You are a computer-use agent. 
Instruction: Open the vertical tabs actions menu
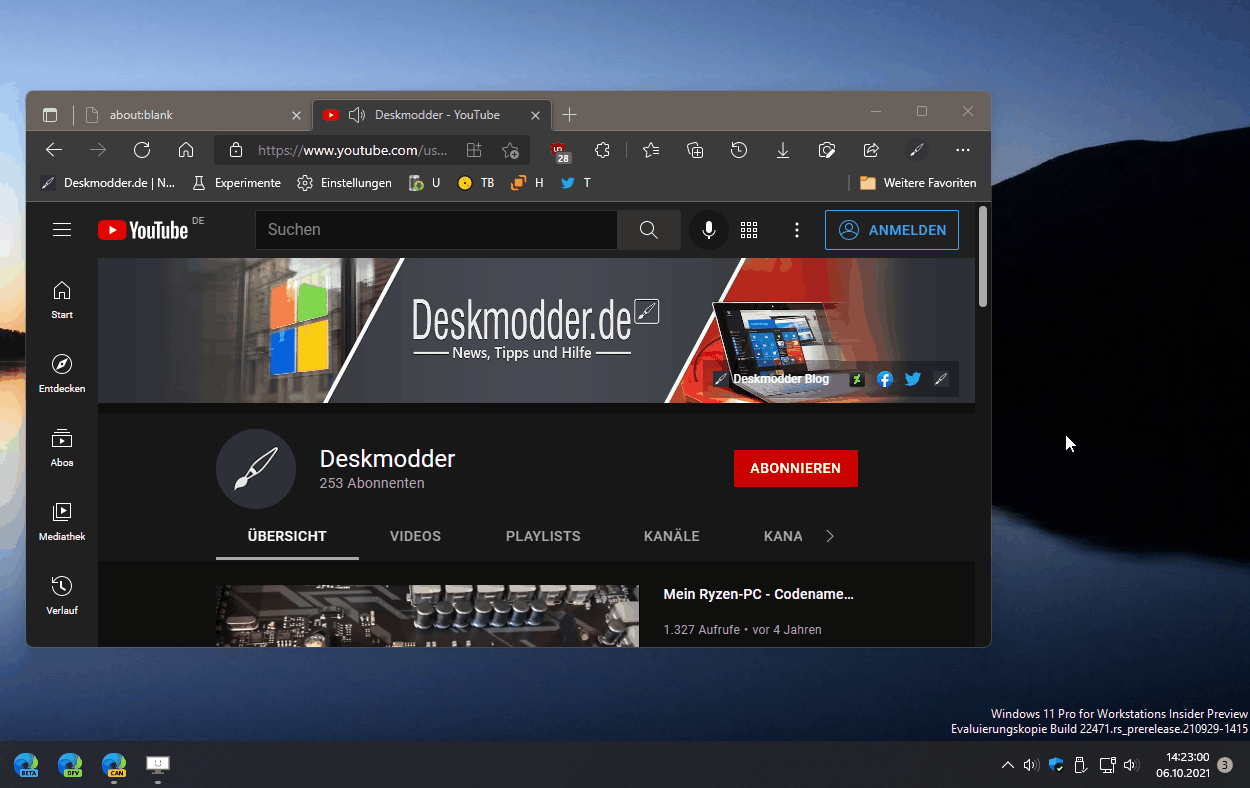pyautogui.click(x=50, y=115)
